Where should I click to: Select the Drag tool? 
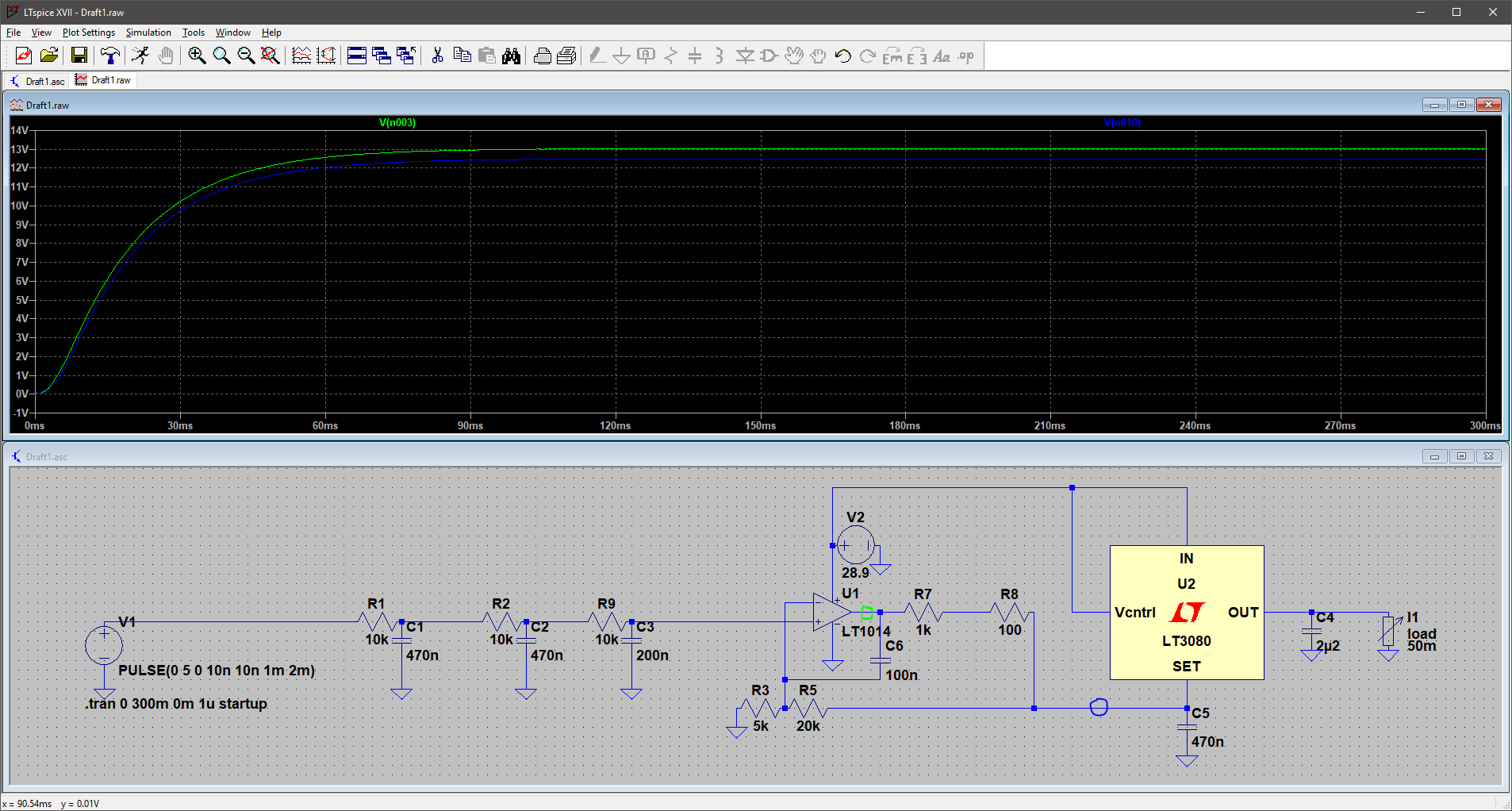pyautogui.click(x=819, y=56)
